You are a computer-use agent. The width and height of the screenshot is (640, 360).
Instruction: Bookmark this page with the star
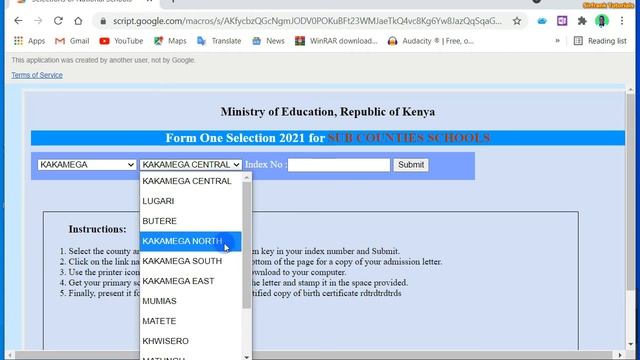tap(517, 21)
